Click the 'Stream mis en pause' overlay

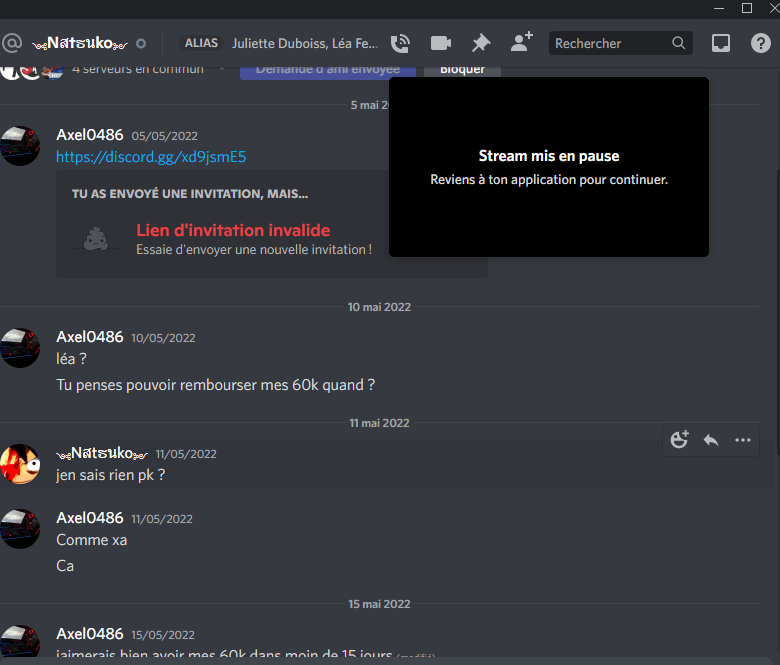tap(549, 167)
